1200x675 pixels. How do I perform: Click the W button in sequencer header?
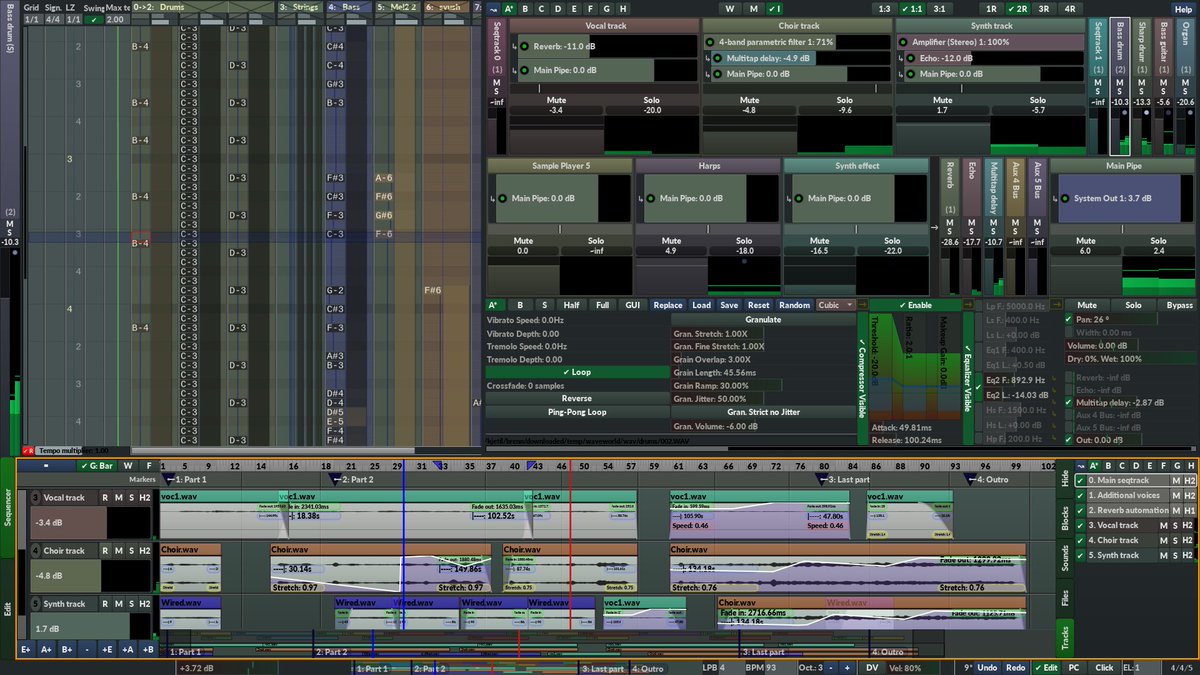pyautogui.click(x=129, y=465)
